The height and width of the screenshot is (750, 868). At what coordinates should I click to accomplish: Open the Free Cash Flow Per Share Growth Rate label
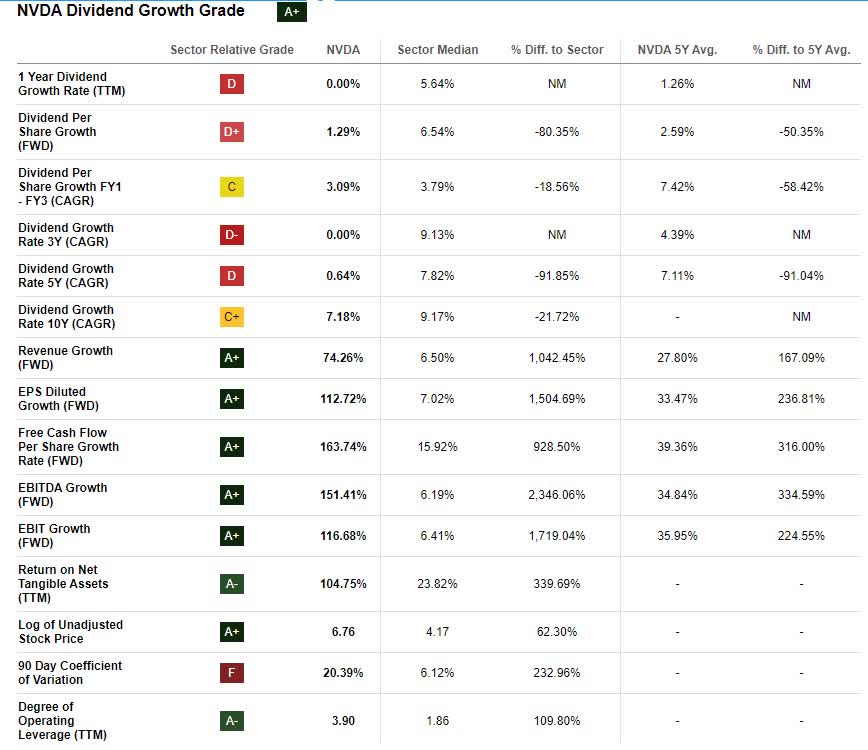[68, 447]
